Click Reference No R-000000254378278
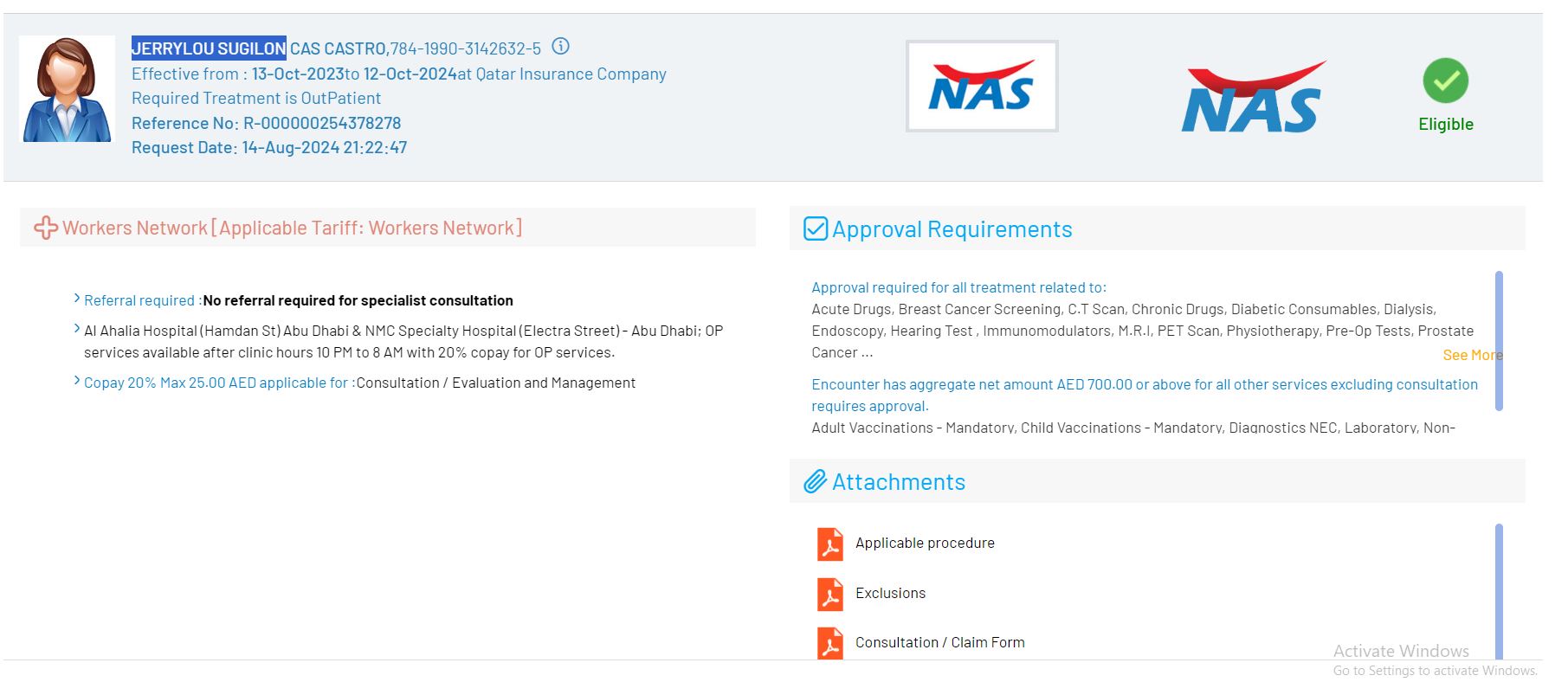Image resolution: width=1568 pixels, height=682 pixels. coord(266,123)
